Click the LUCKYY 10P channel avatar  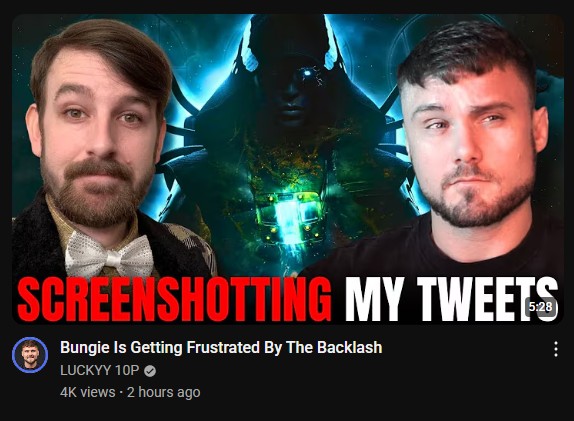pos(30,355)
